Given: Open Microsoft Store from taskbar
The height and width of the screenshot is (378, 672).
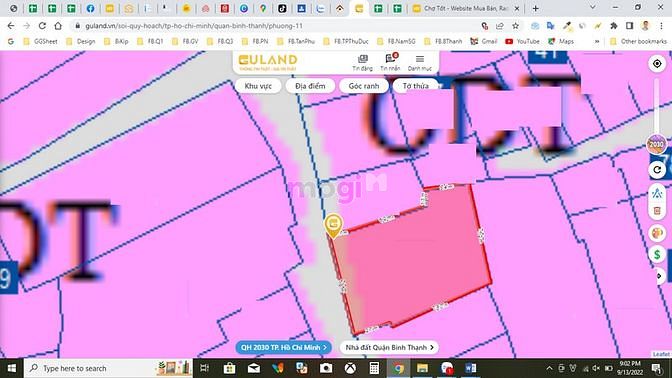Looking at the screenshot, I should click(229, 368).
